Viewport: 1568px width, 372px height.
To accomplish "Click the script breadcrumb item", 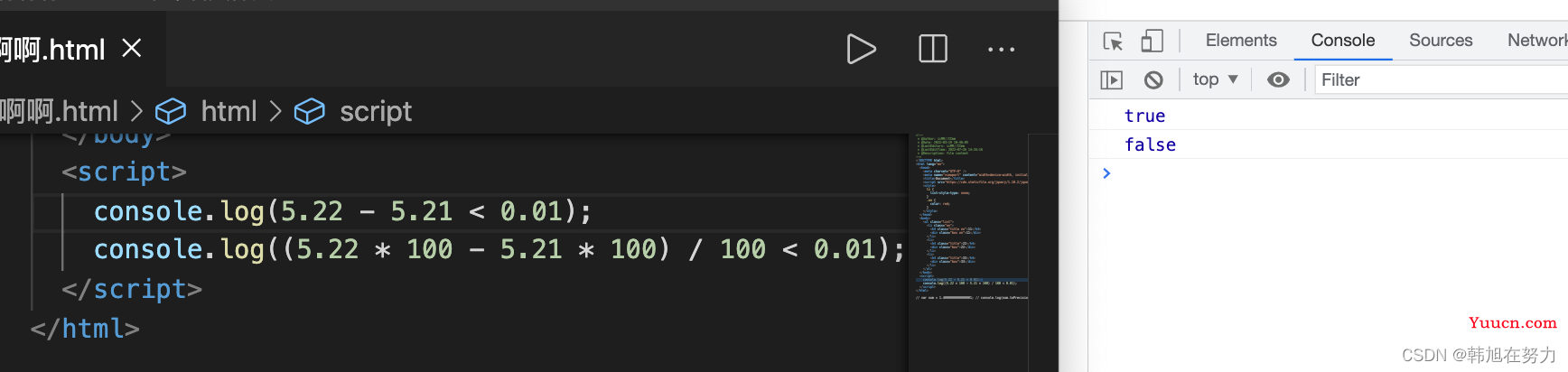I will tap(376, 111).
